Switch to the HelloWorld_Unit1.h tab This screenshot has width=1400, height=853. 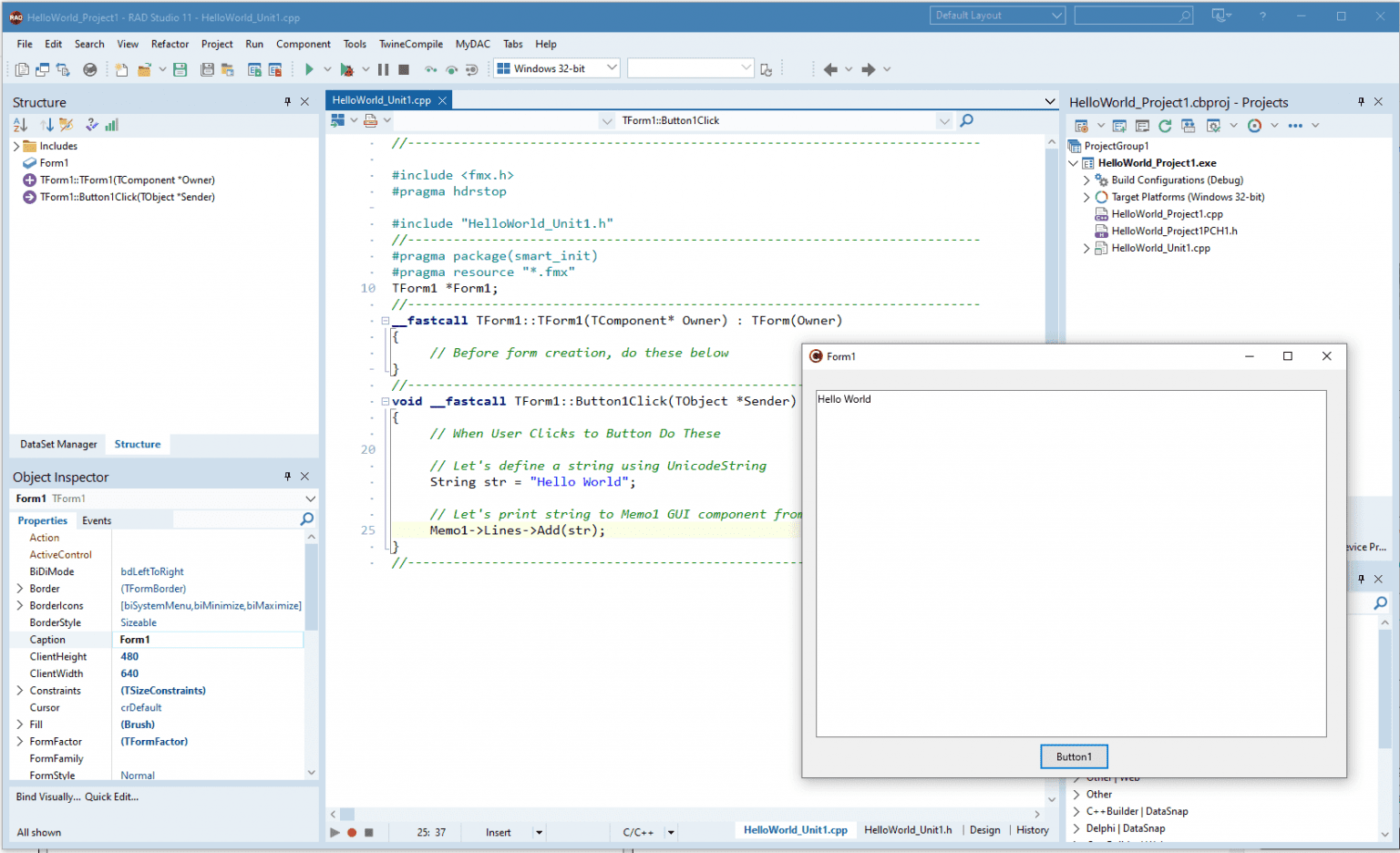(908, 830)
